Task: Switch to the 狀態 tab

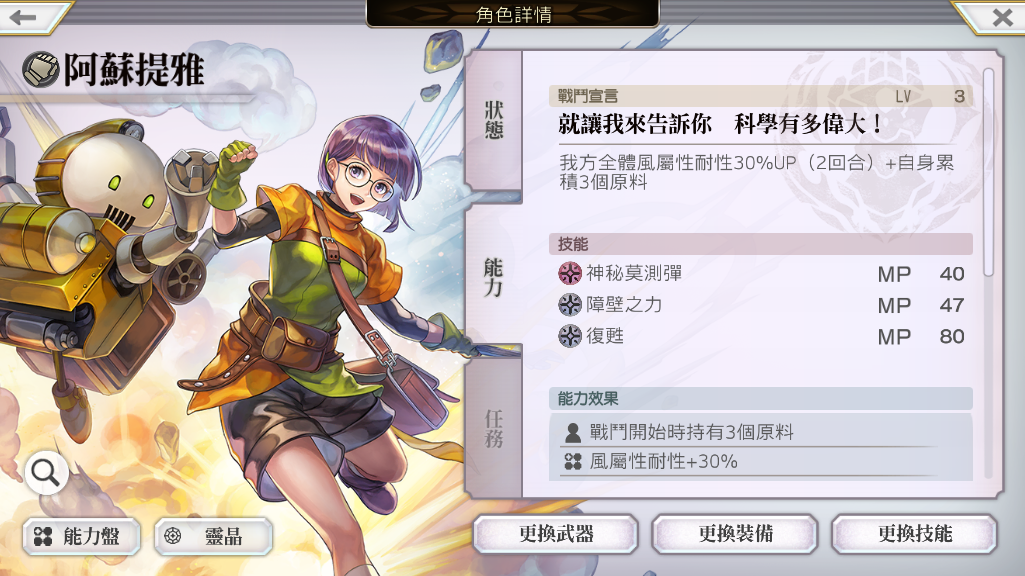Action: point(494,119)
